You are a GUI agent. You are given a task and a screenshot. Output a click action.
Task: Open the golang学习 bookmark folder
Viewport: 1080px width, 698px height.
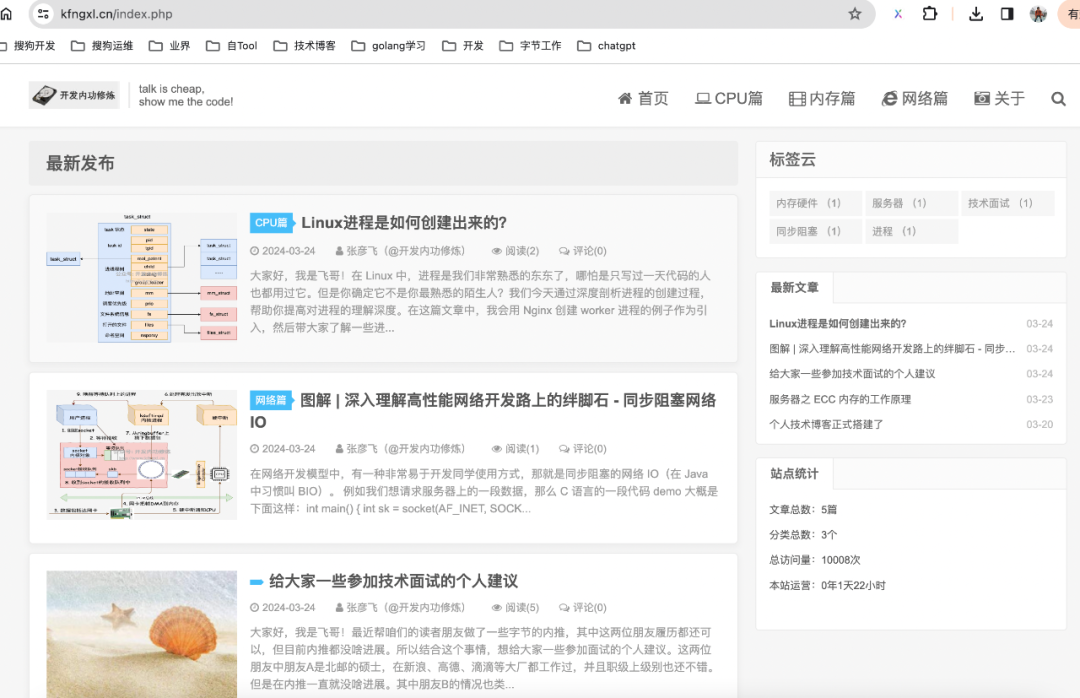tap(388, 46)
